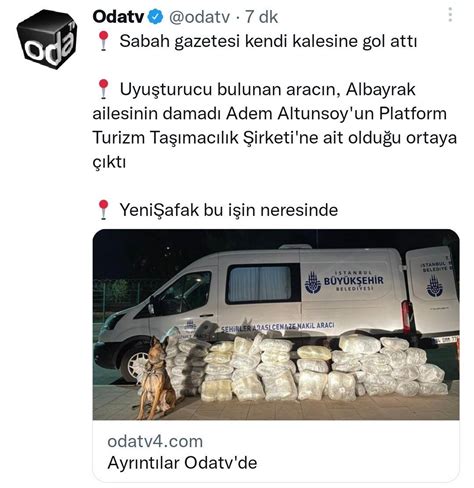Click the Odatv display name
The height and width of the screenshot is (488, 474).
(119, 17)
